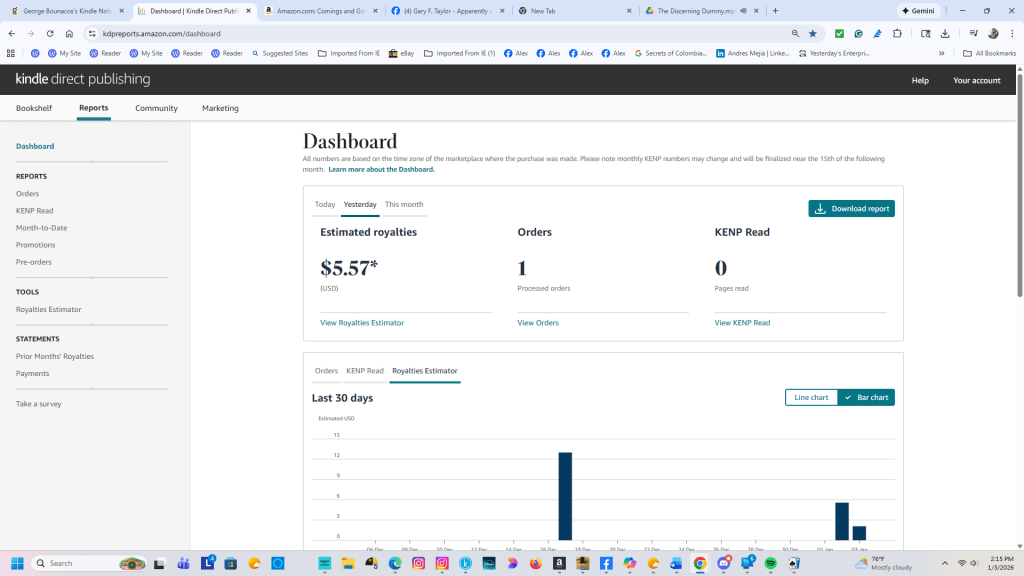Image resolution: width=1024 pixels, height=576 pixels.
Task: Open the Marketing menu tab
Action: (220, 108)
